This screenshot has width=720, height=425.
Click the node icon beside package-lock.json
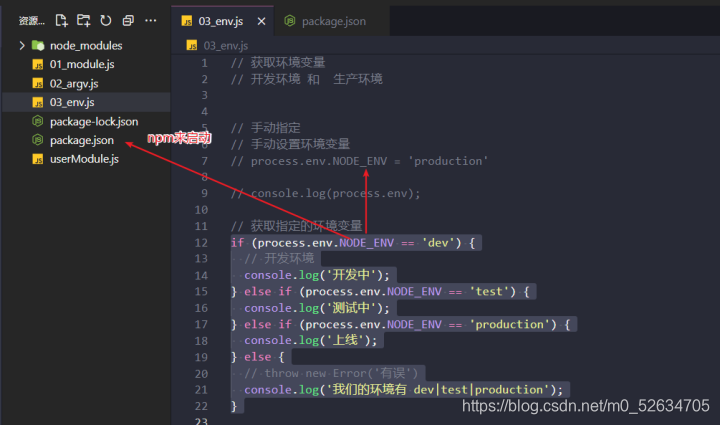tap(38, 121)
